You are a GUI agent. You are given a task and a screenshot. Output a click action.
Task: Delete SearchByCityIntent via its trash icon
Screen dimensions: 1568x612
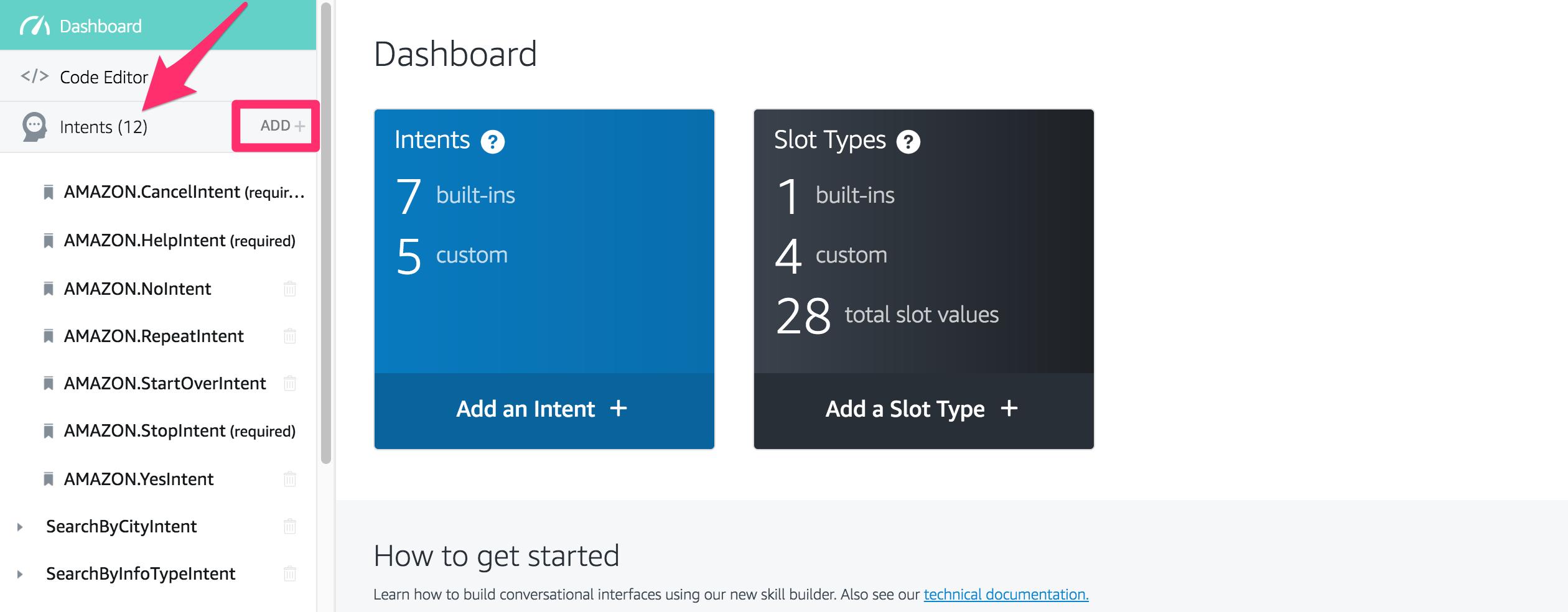click(290, 526)
